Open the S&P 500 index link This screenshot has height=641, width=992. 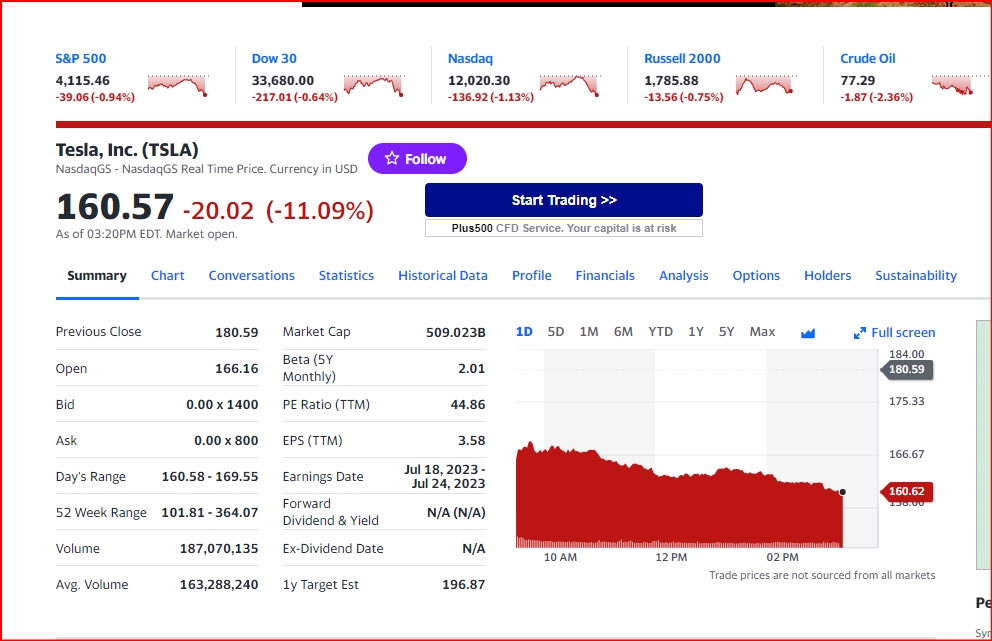tap(81, 59)
